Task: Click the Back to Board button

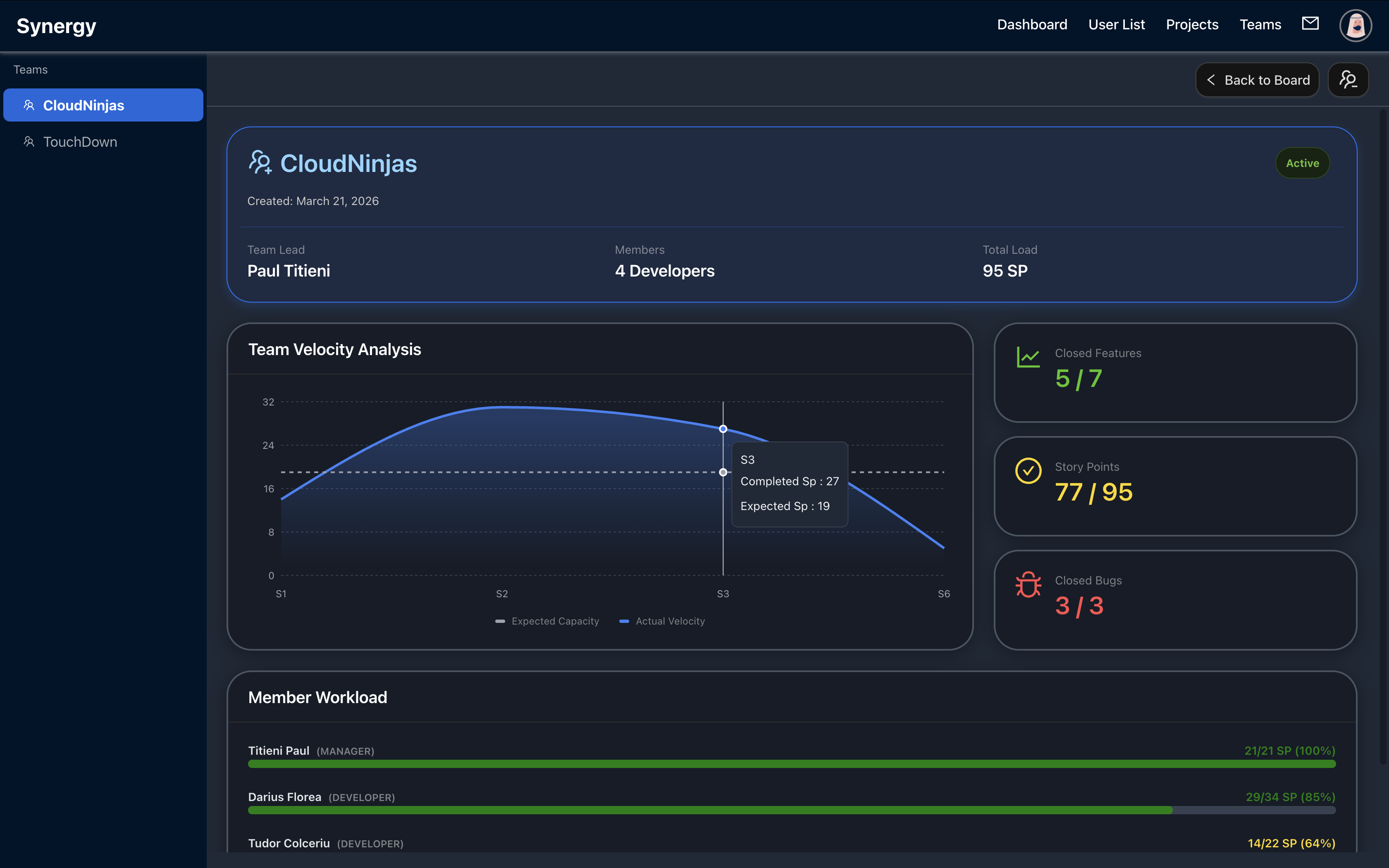Action: [x=1257, y=79]
